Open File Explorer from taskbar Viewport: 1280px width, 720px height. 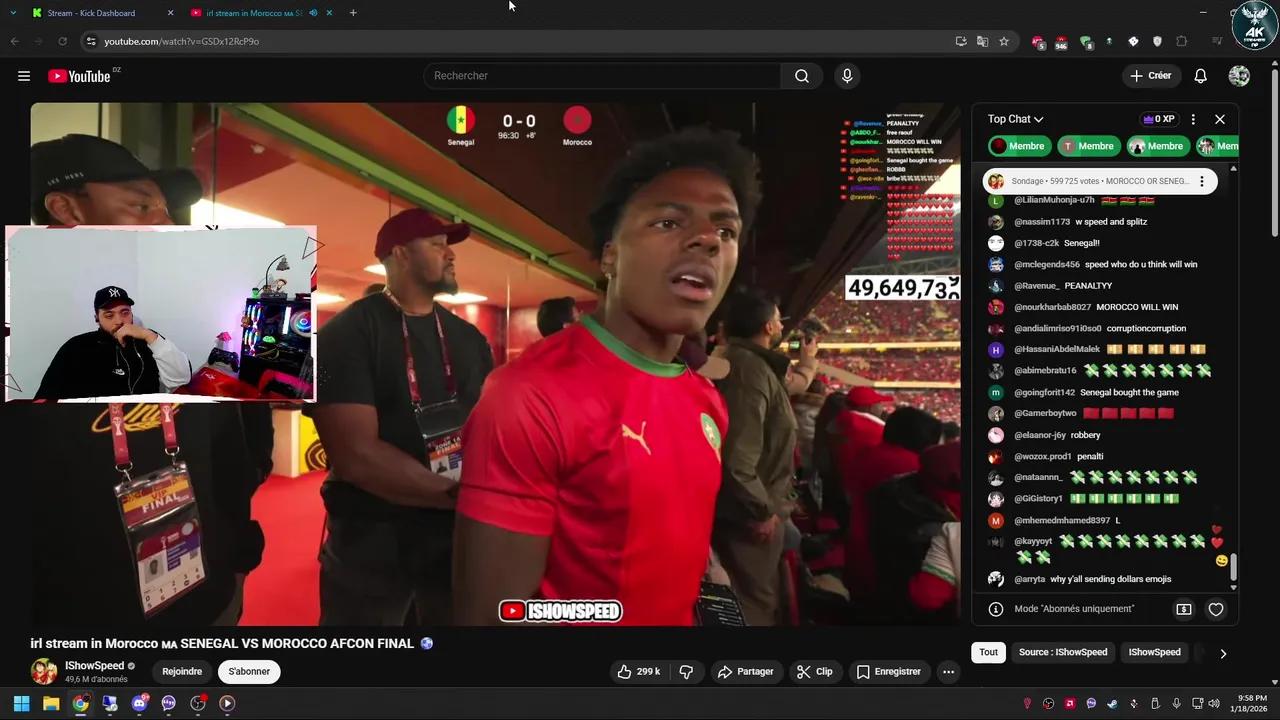pos(51,703)
